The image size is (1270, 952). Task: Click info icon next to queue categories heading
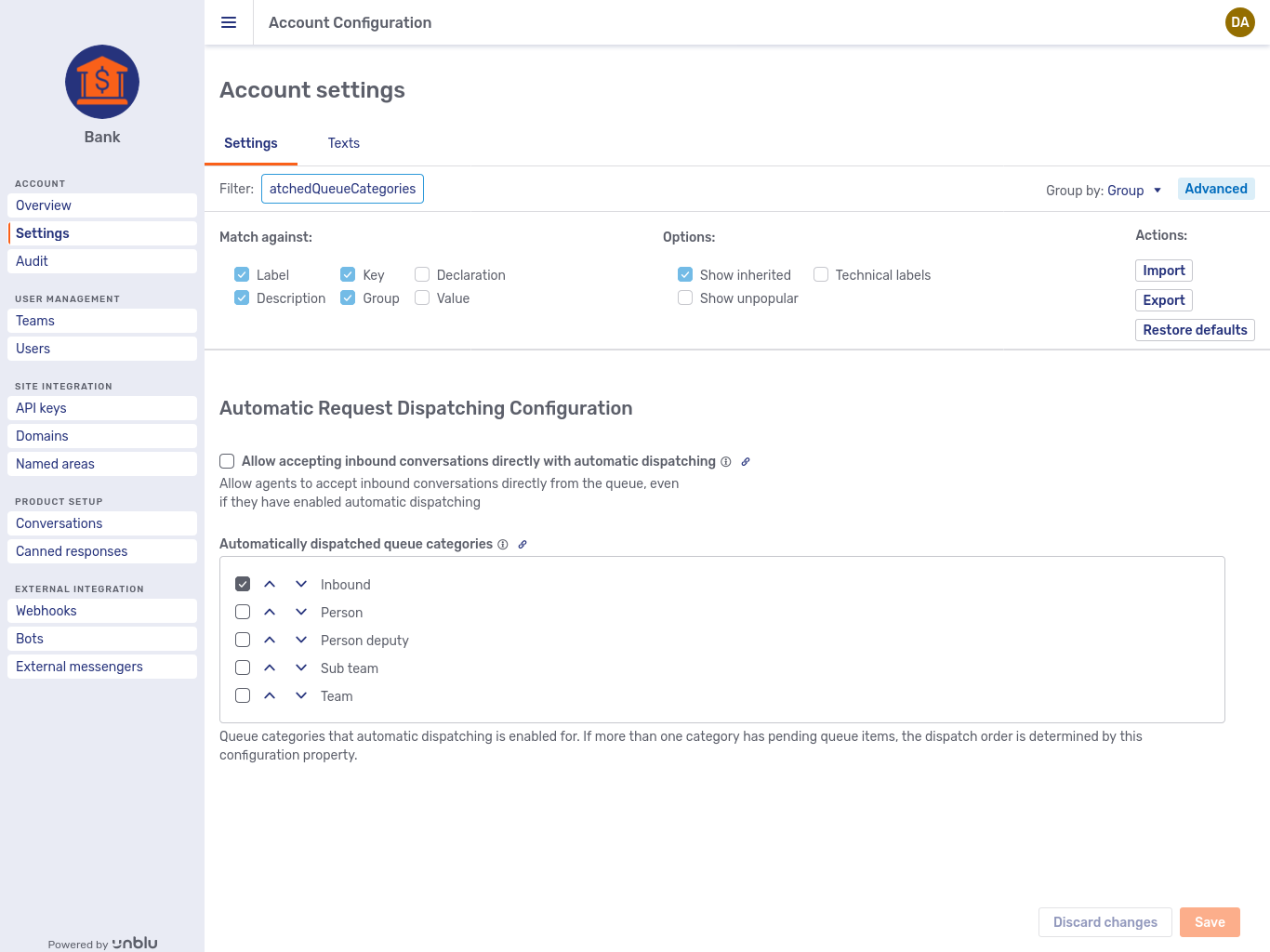[x=502, y=544]
